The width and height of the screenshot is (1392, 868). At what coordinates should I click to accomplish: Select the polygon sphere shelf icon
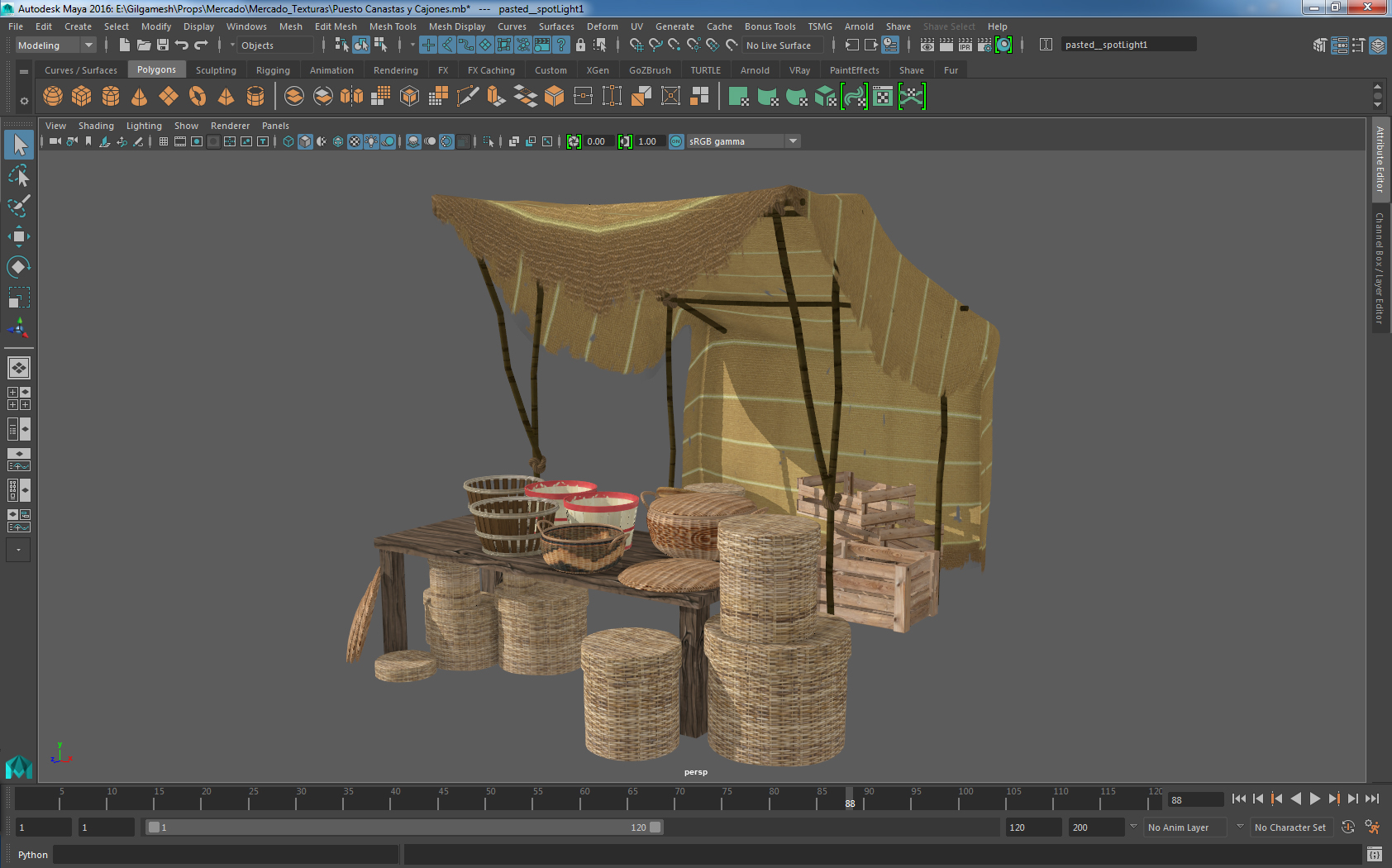[x=53, y=97]
